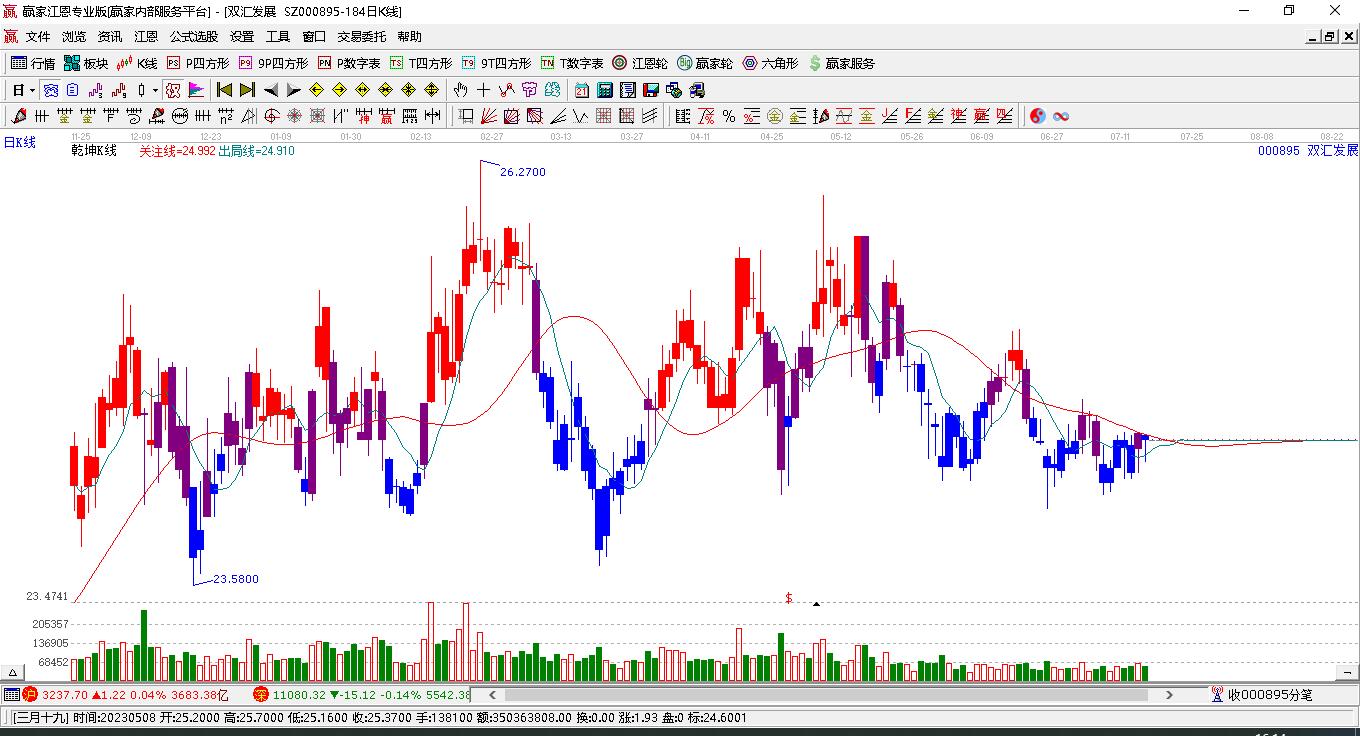
Task: Click the 26.2700 high price marker
Action: coord(523,172)
